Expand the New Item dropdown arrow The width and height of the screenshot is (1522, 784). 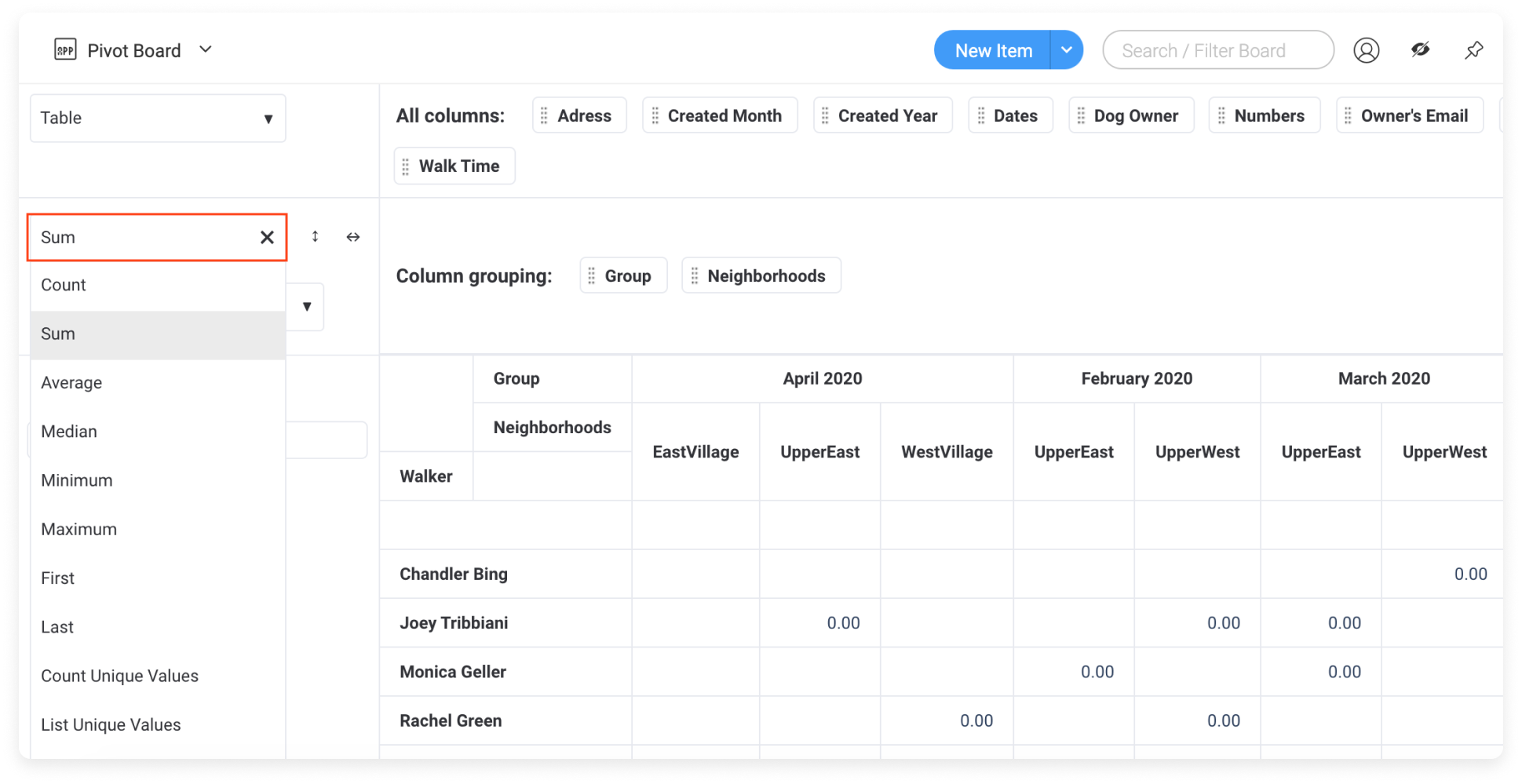click(1066, 50)
